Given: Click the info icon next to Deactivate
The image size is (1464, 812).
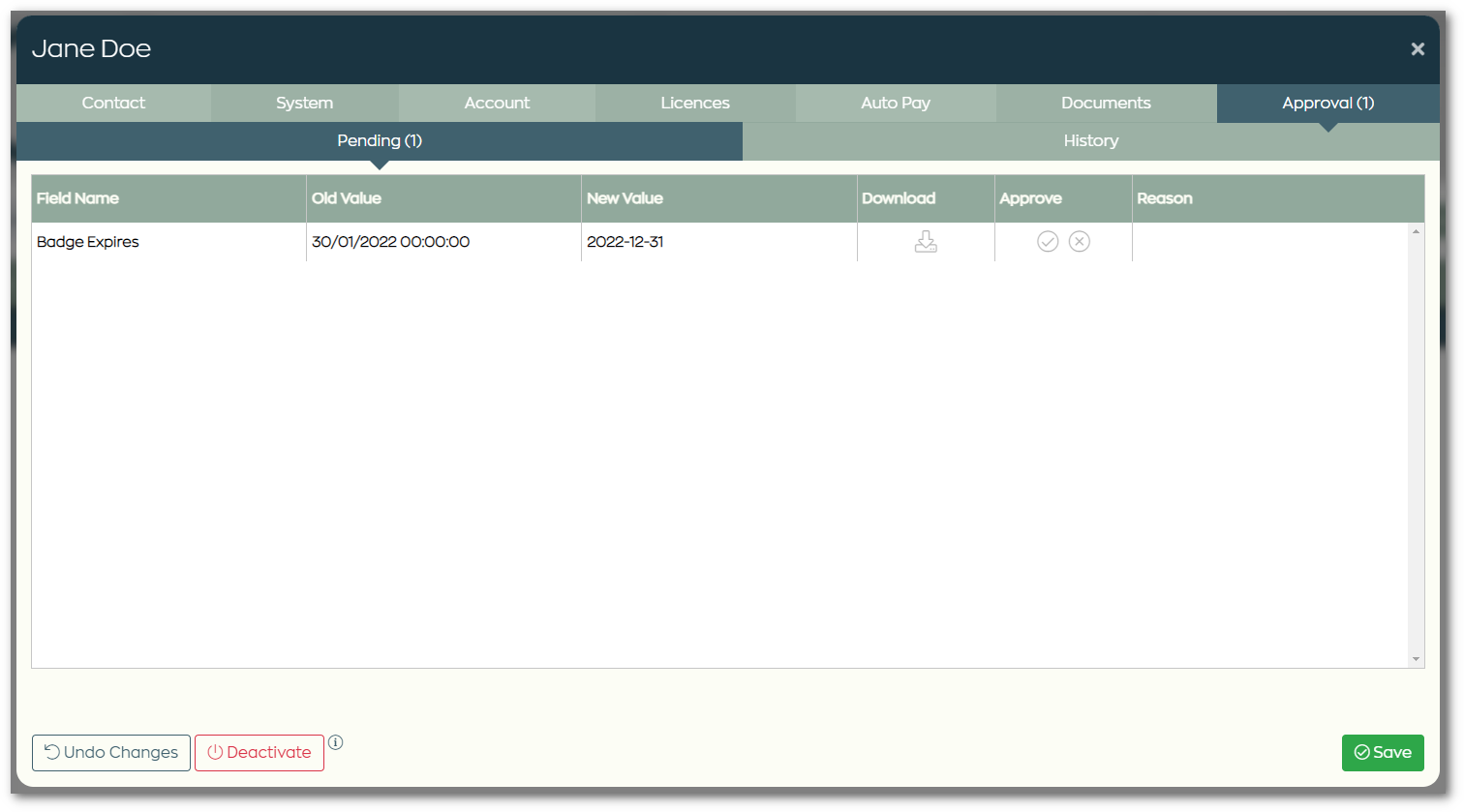Looking at the screenshot, I should tap(335, 741).
